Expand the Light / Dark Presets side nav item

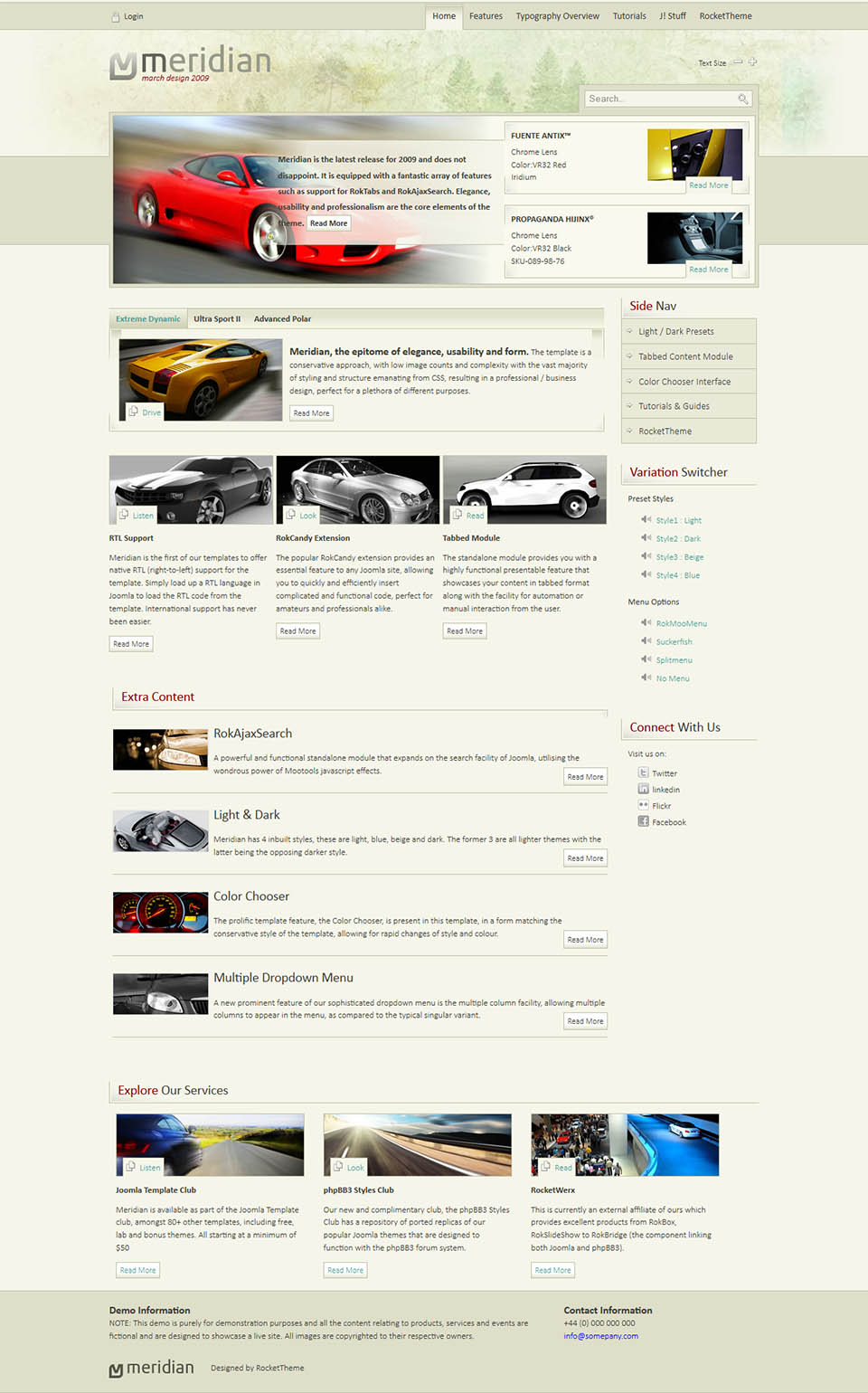click(x=675, y=332)
